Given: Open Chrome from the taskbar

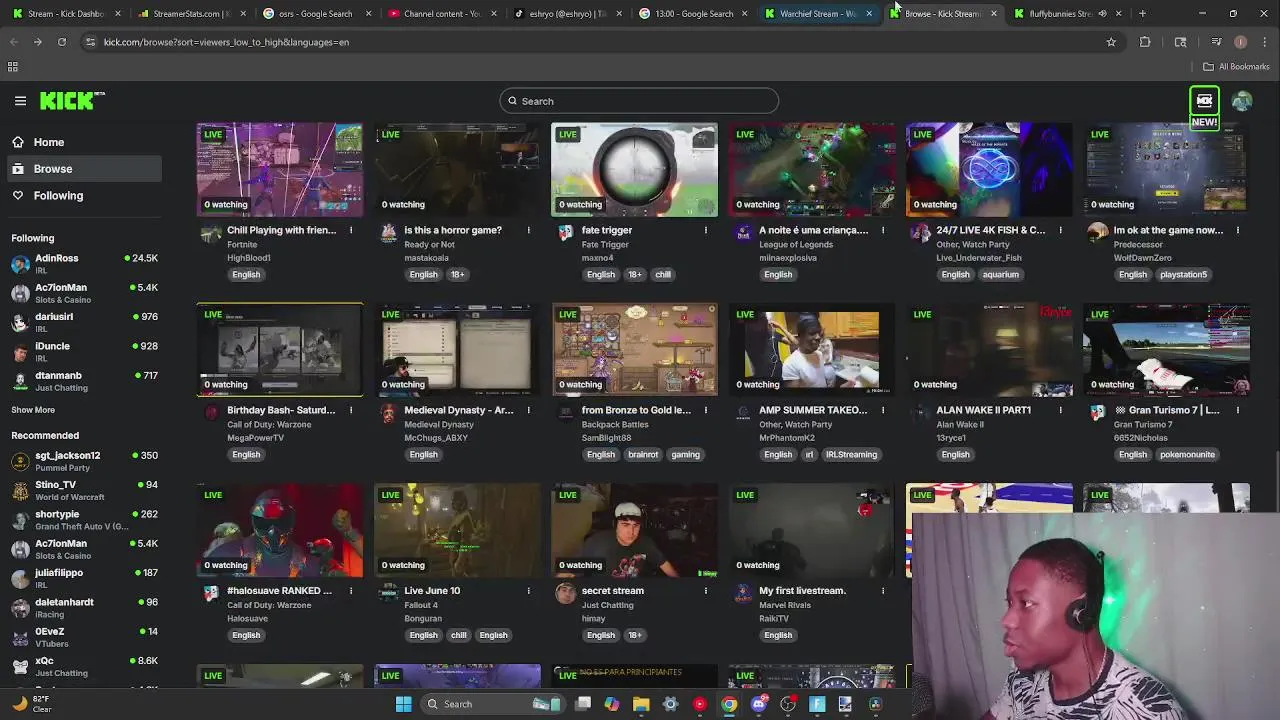Looking at the screenshot, I should [x=729, y=704].
